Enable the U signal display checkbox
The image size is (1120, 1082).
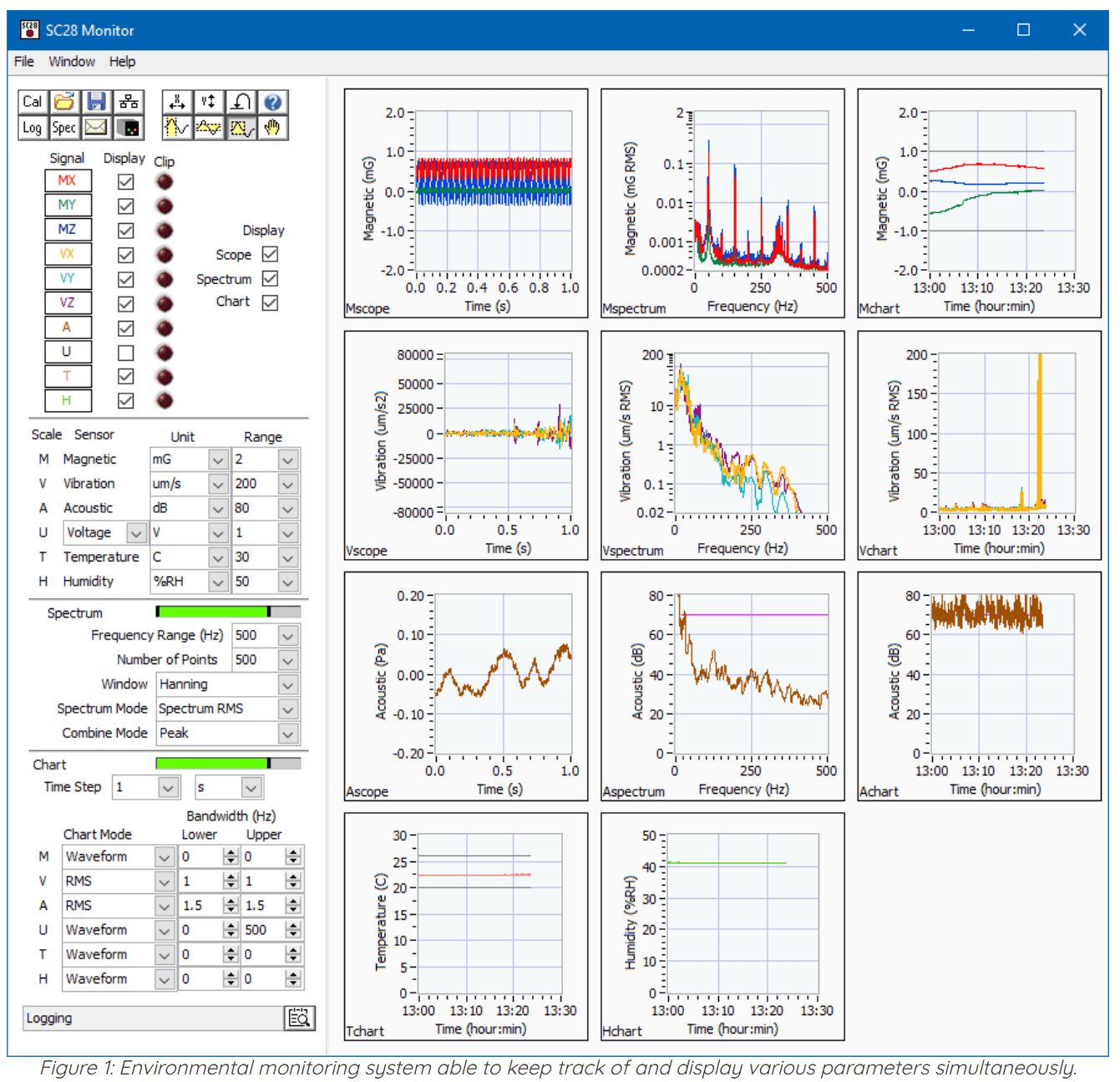pos(126,353)
